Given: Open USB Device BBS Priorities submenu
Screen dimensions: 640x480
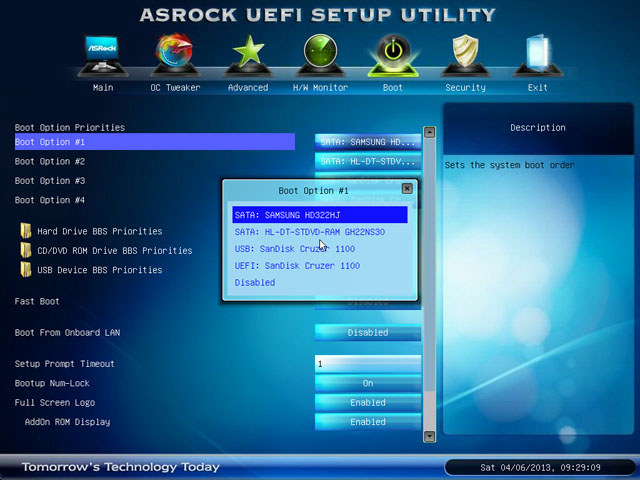Looking at the screenshot, I should (100, 270).
